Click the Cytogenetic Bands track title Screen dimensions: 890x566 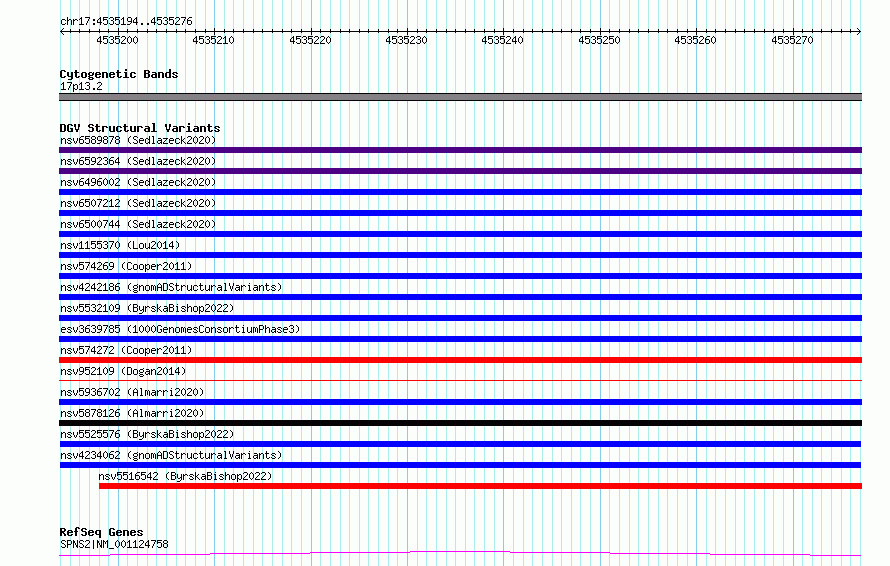point(119,74)
